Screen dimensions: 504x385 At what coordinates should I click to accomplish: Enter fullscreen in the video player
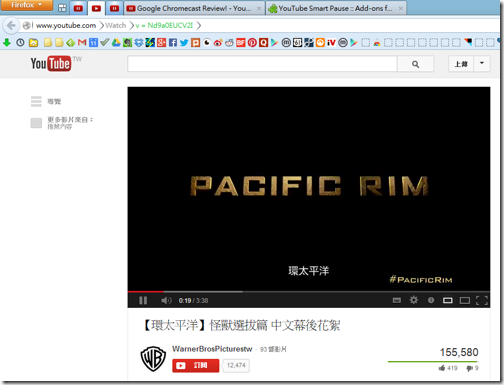[x=482, y=300]
